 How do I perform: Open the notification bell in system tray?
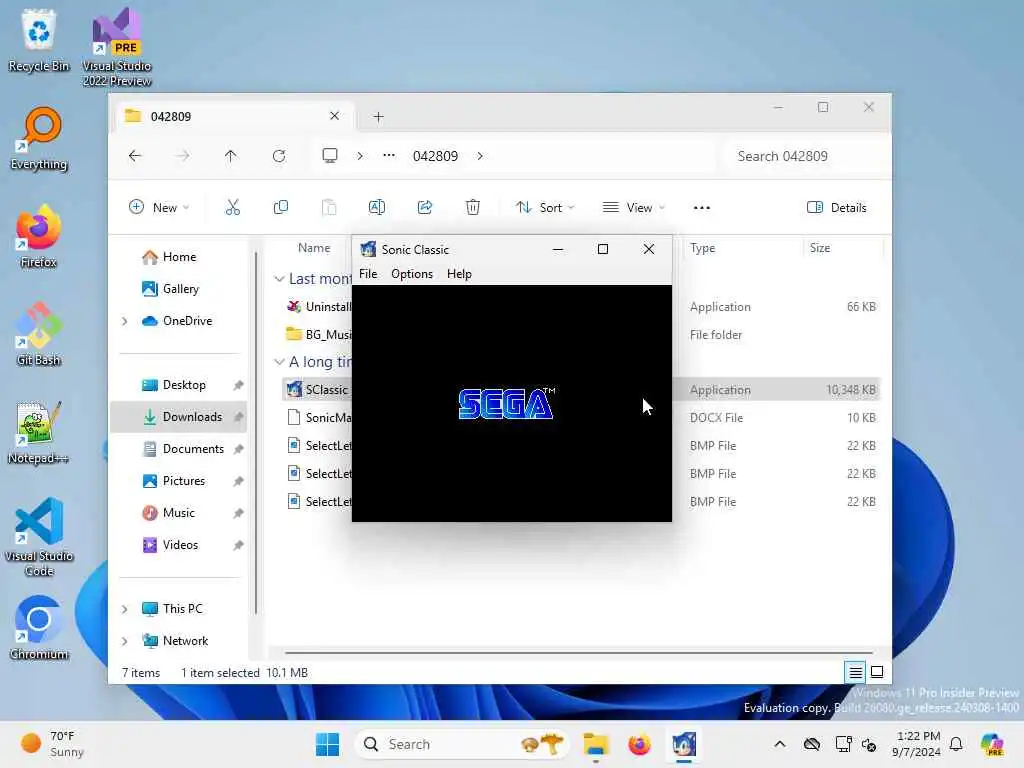click(956, 744)
